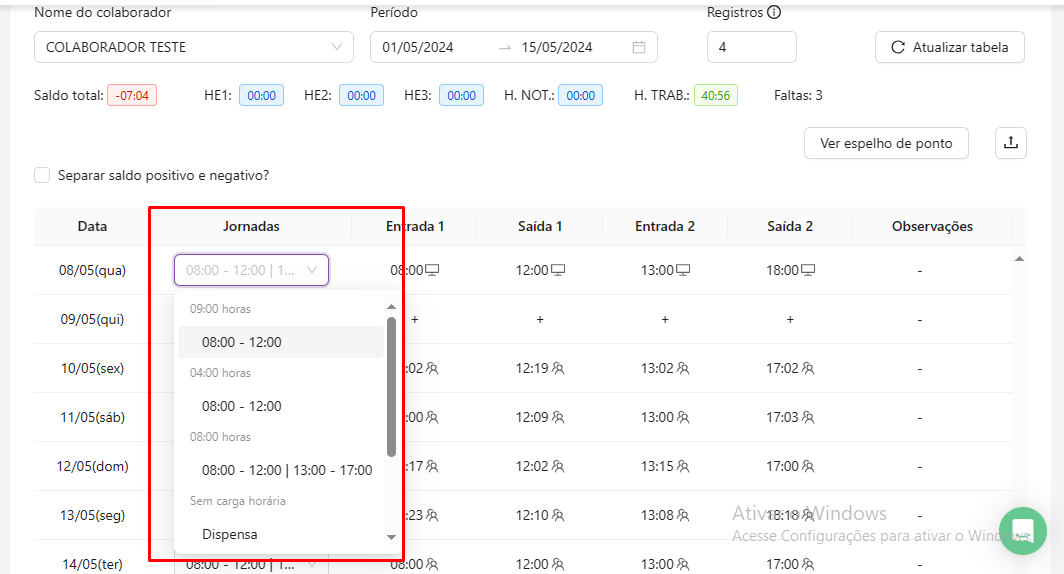Click the person icon beside 12:19 on 10/05
The width and height of the screenshot is (1064, 574).
point(558,368)
